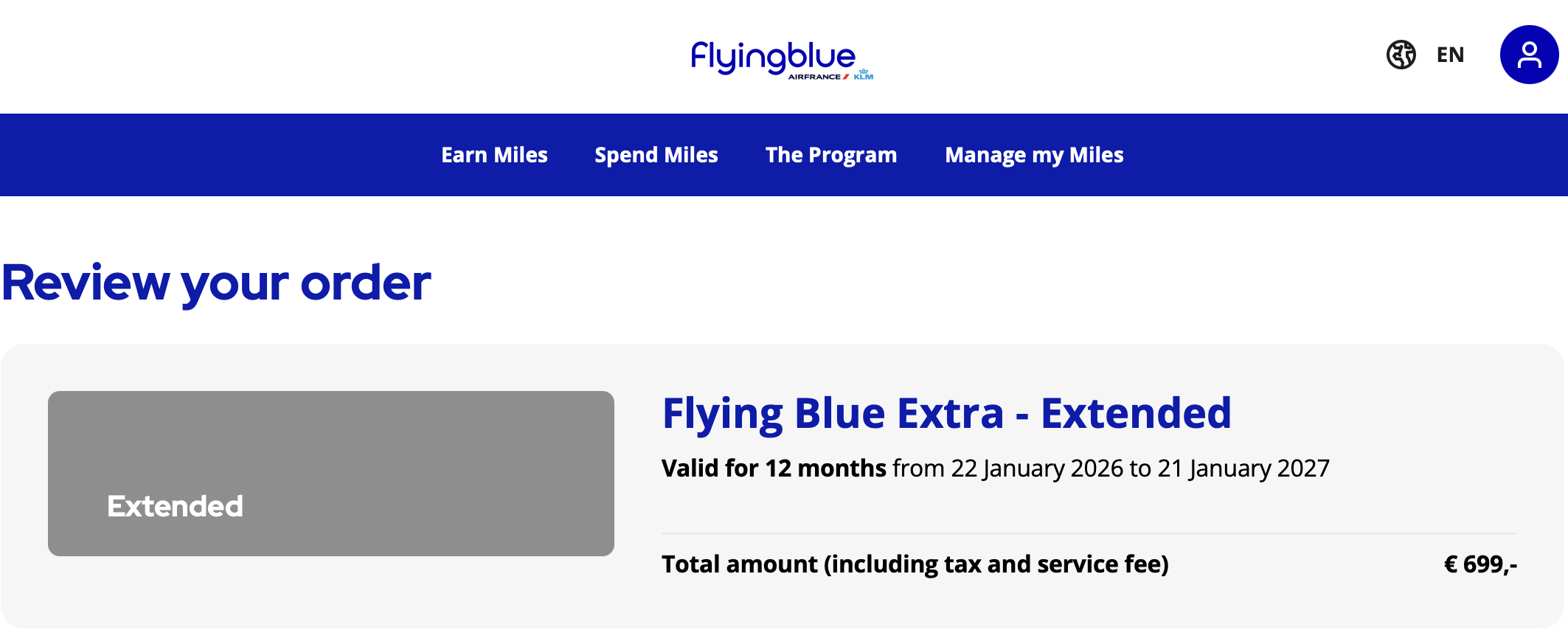Open The Program menu
The image size is (1568, 633).
pos(830,155)
